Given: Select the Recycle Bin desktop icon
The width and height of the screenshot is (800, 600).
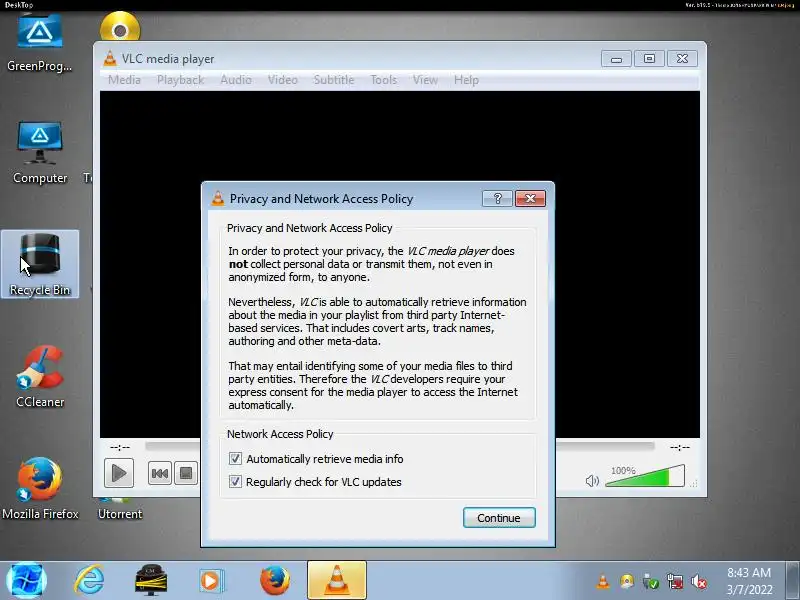Looking at the screenshot, I should point(40,264).
